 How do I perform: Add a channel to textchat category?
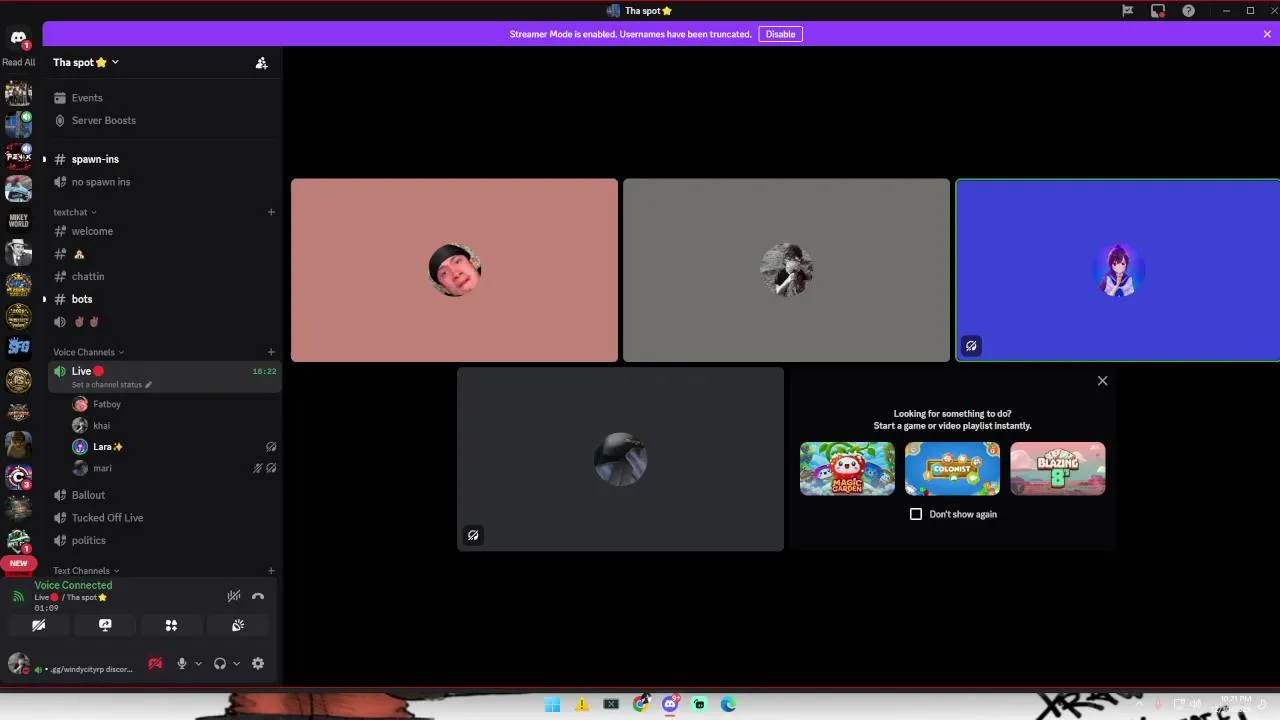click(x=271, y=212)
